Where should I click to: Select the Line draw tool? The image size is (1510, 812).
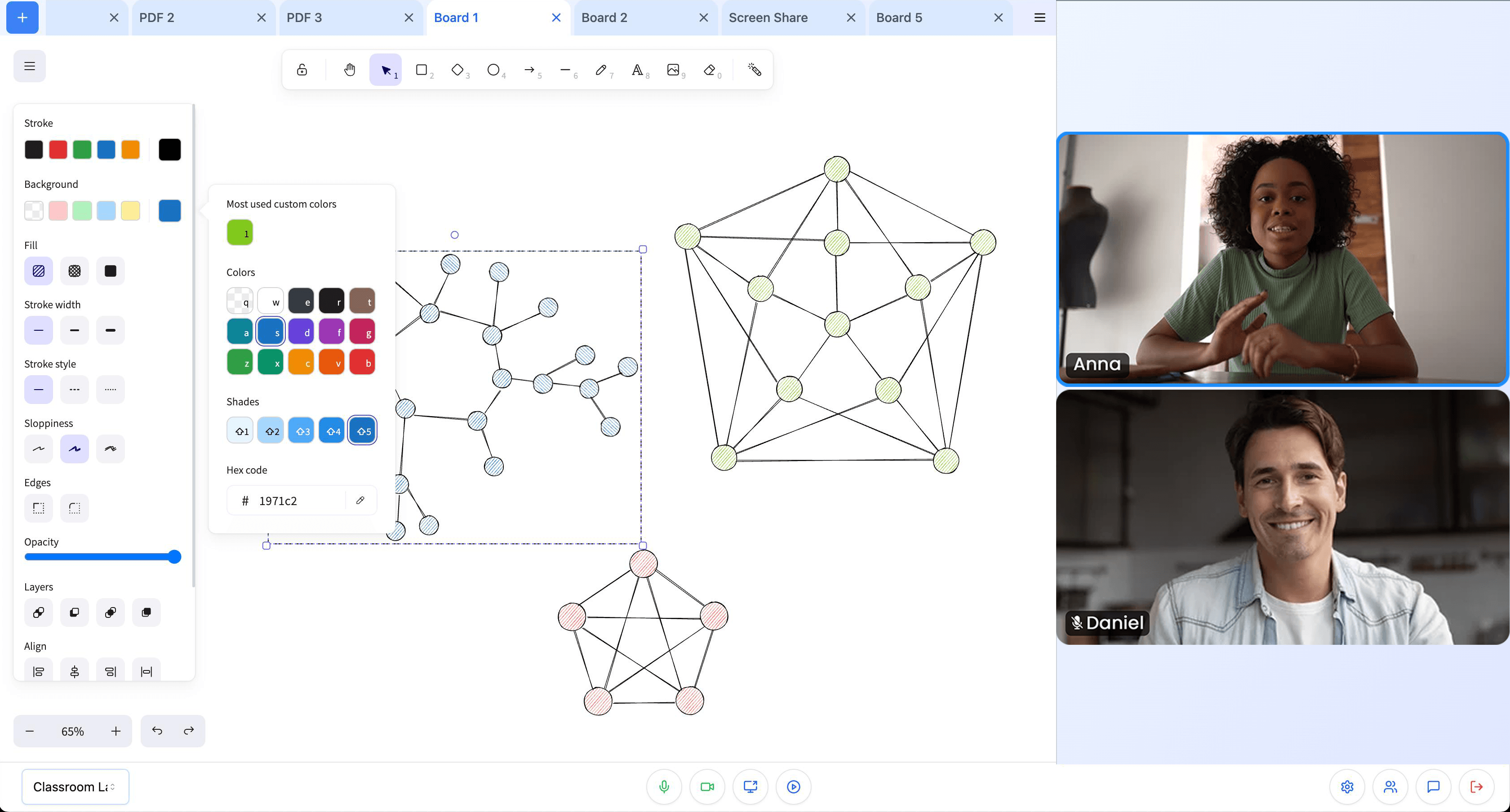click(x=565, y=70)
